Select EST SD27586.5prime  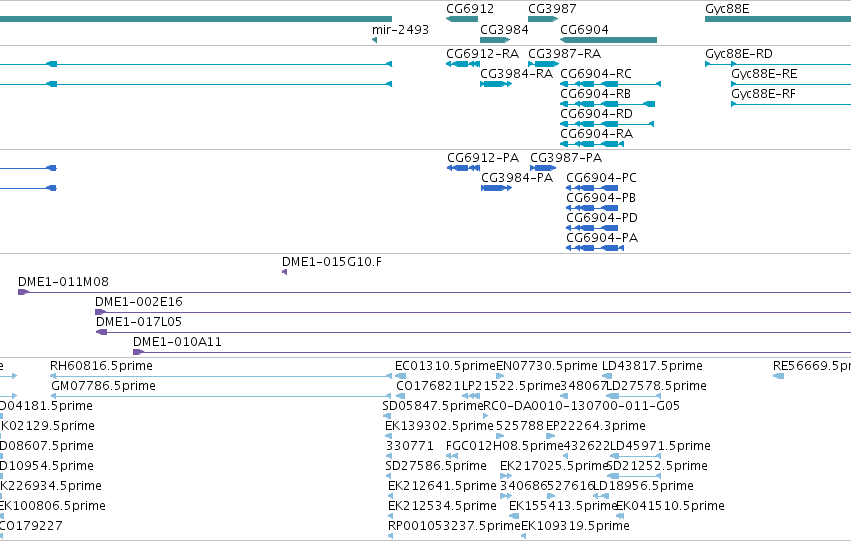tap(436, 466)
